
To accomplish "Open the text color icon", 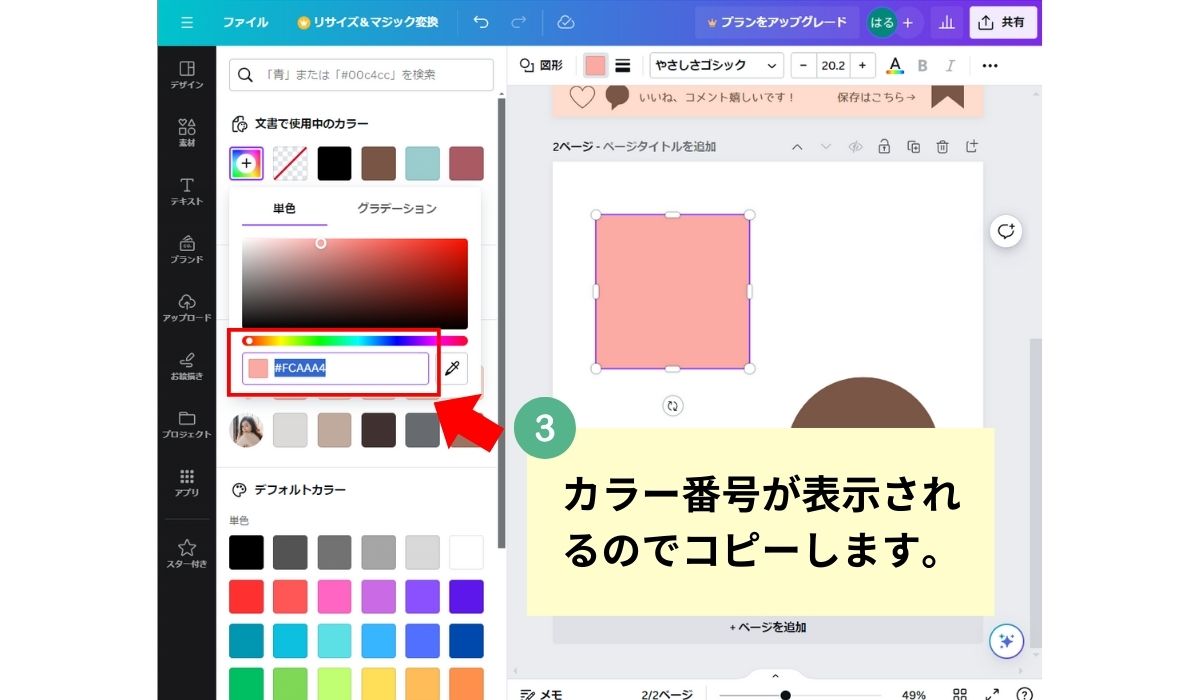I will tap(895, 66).
